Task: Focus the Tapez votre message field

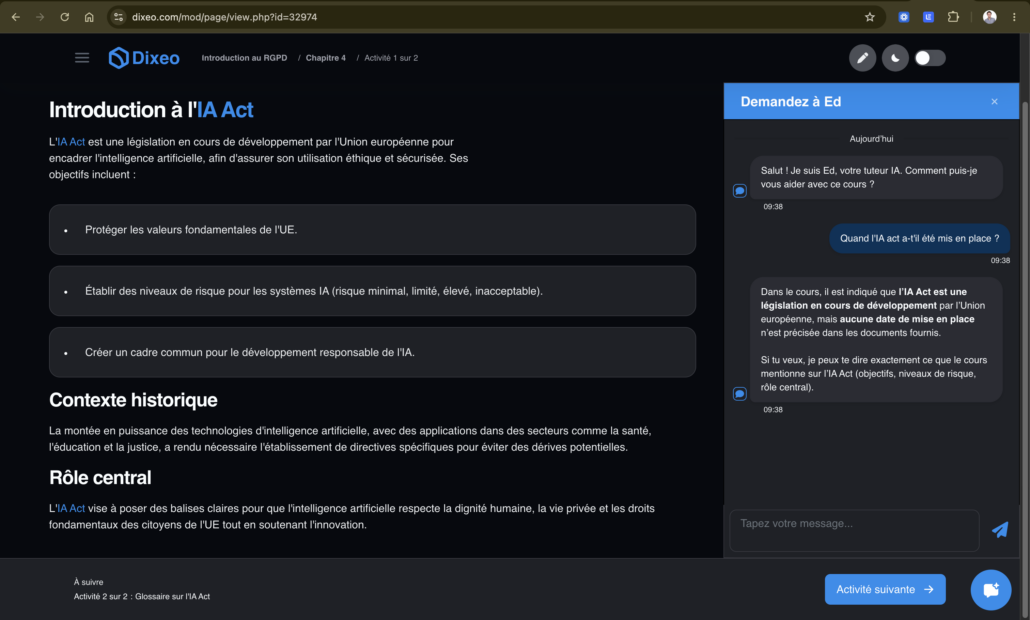Action: coord(854,530)
